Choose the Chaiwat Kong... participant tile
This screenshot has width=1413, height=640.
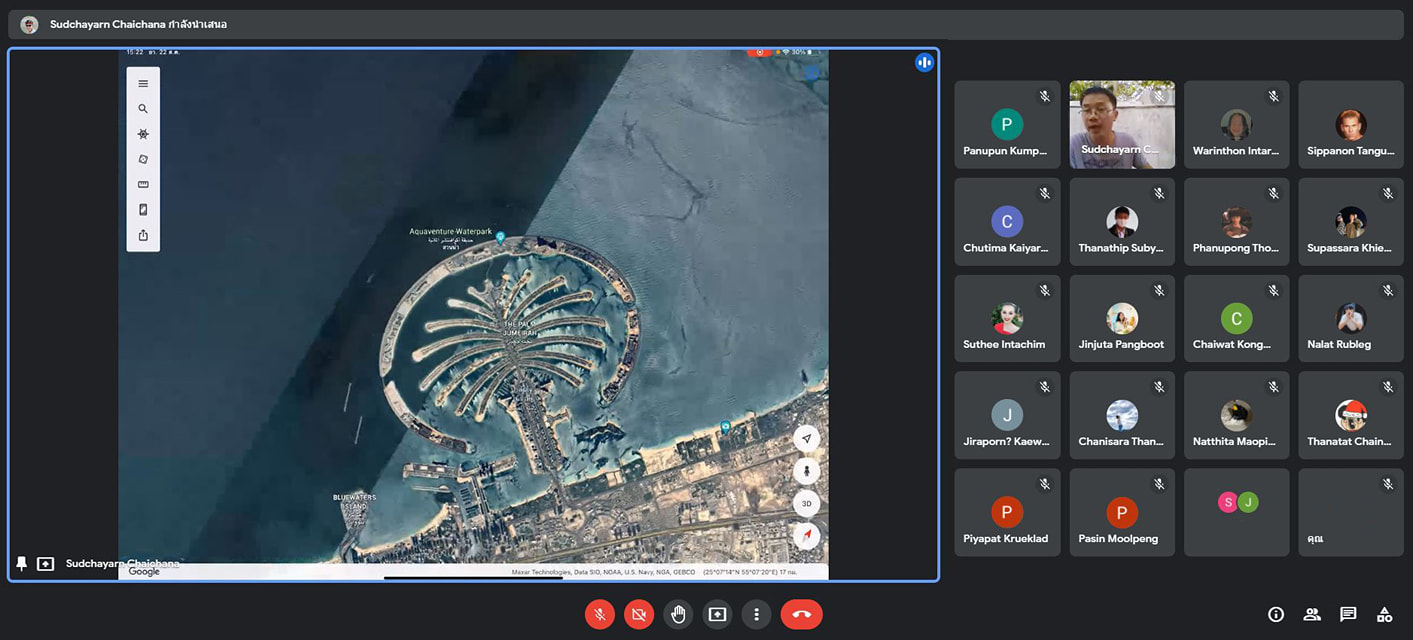1236,318
